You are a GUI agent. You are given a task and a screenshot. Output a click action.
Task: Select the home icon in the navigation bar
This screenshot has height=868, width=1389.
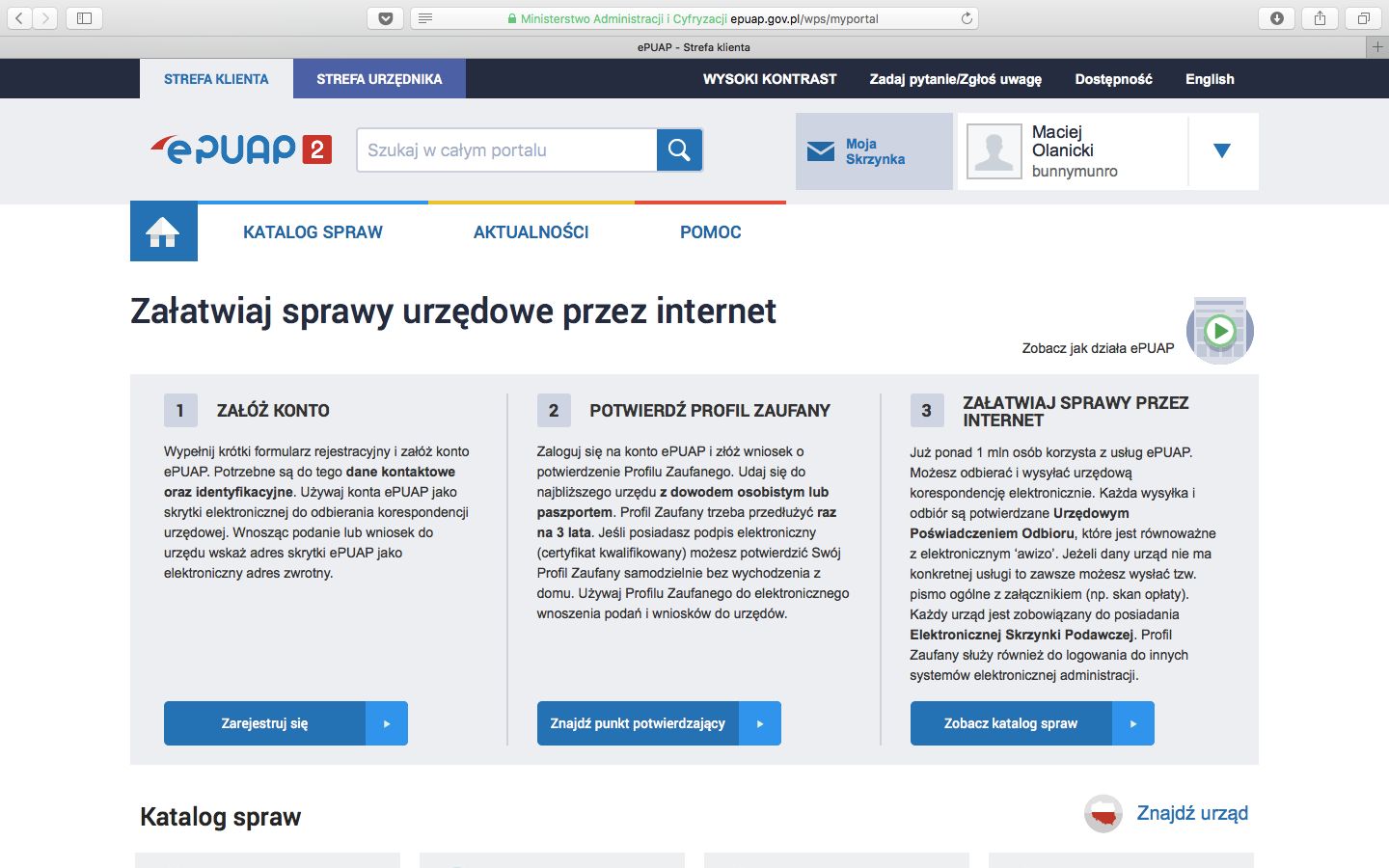163,231
